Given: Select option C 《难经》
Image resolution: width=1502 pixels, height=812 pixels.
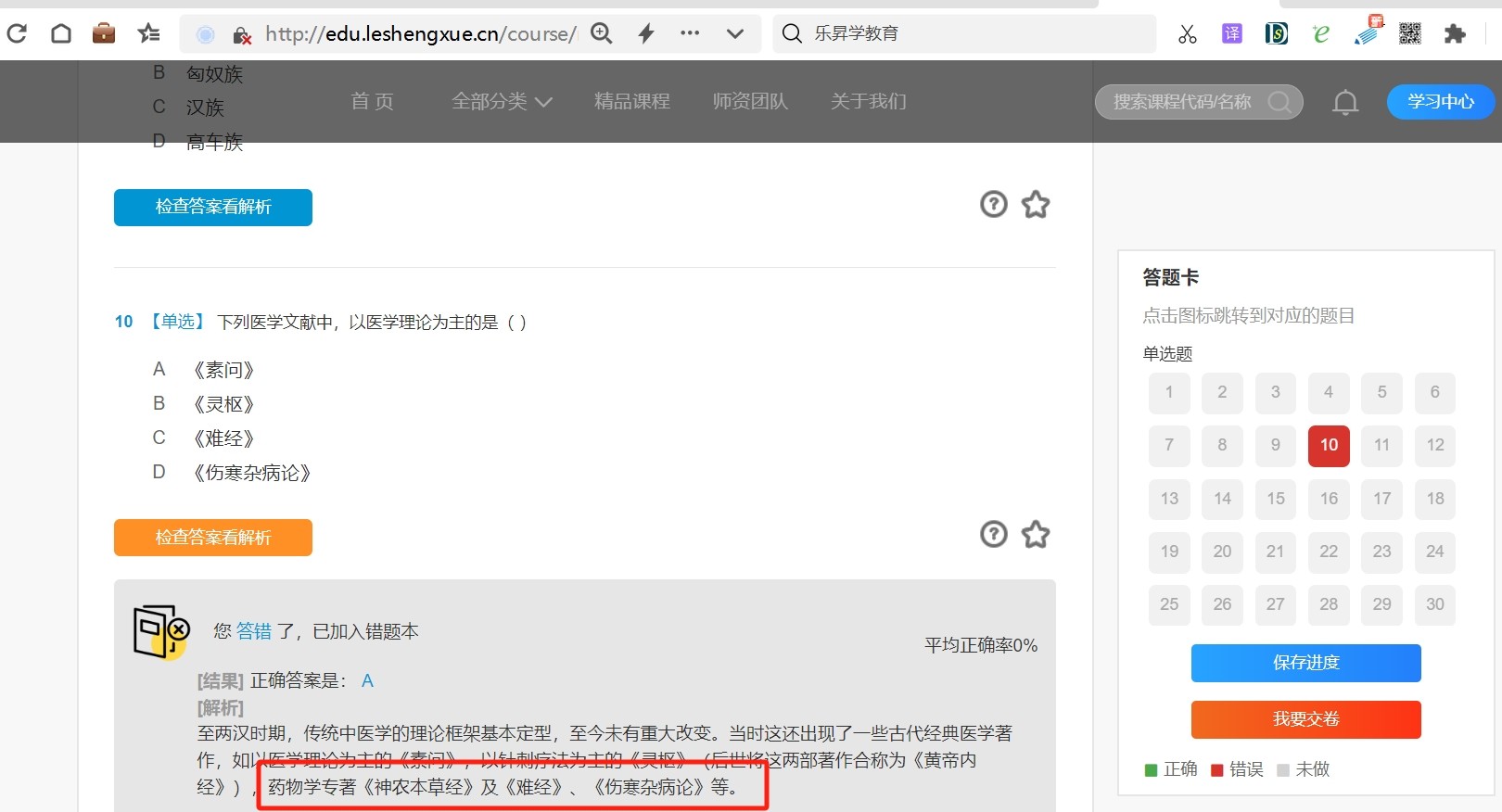Looking at the screenshot, I should pos(204,438).
